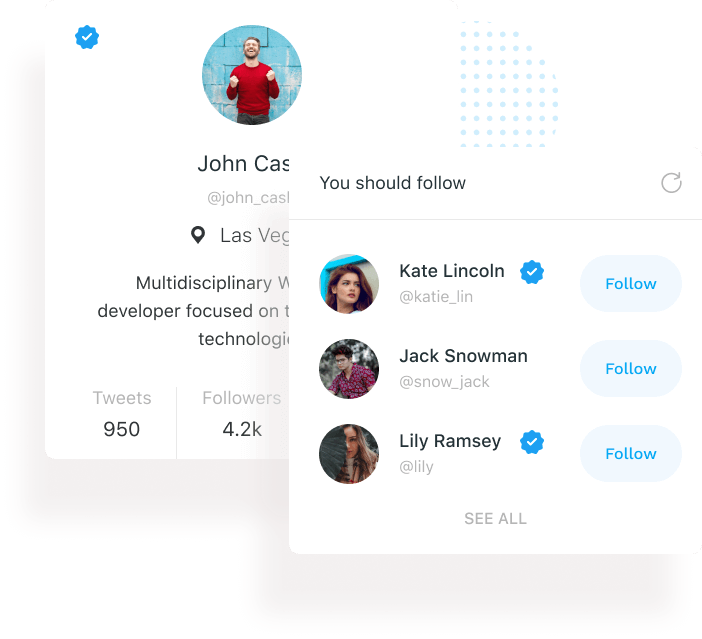Image resolution: width=702 pixels, height=639 pixels.
Task: Click the location pin icon
Action: (x=198, y=235)
